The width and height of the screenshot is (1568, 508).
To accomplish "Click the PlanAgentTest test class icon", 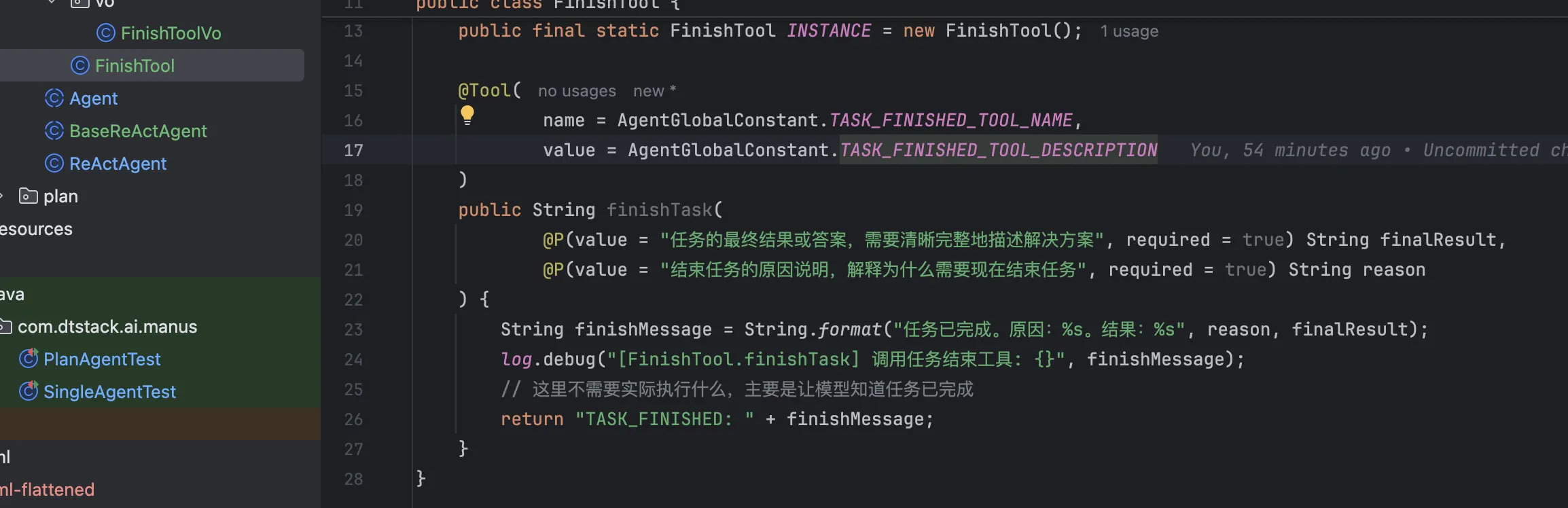I will click(29, 358).
